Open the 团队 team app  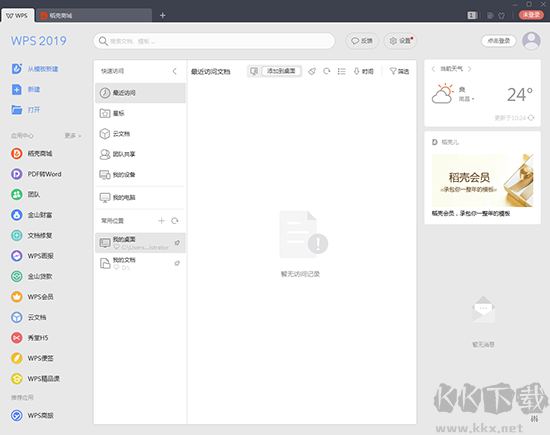pyautogui.click(x=25, y=194)
